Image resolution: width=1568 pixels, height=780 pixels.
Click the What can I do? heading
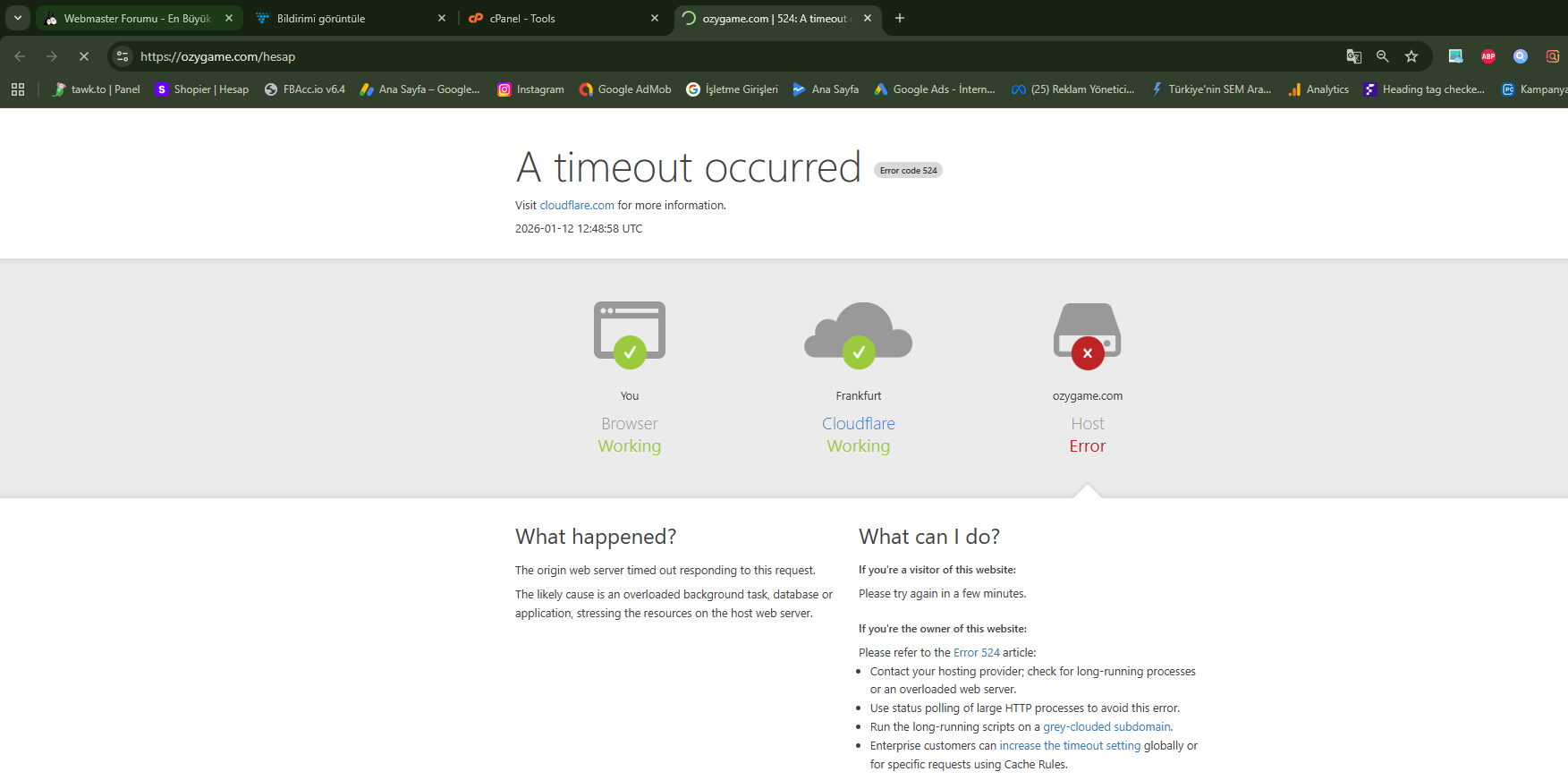click(929, 537)
